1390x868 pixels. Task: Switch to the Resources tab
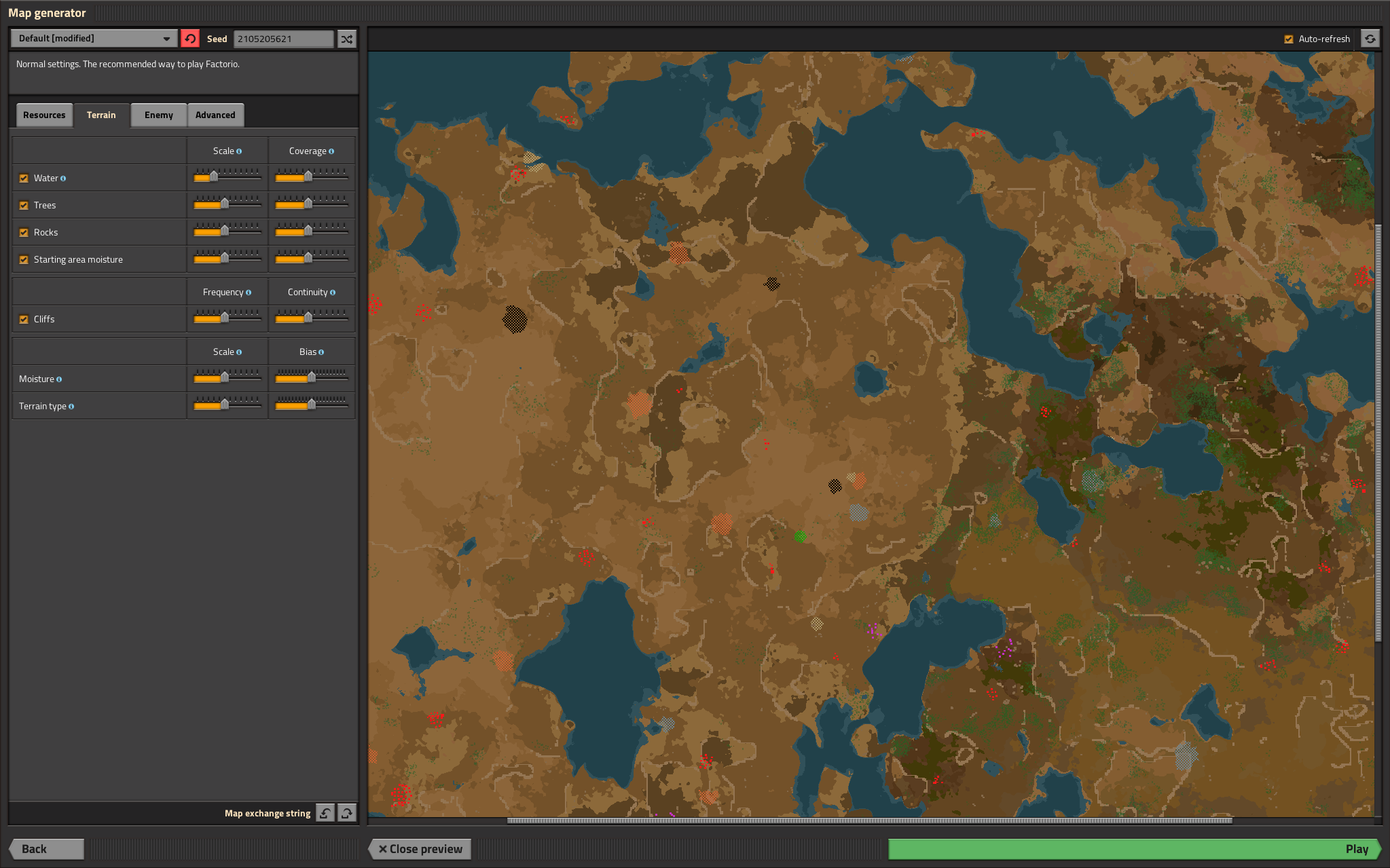[x=44, y=115]
